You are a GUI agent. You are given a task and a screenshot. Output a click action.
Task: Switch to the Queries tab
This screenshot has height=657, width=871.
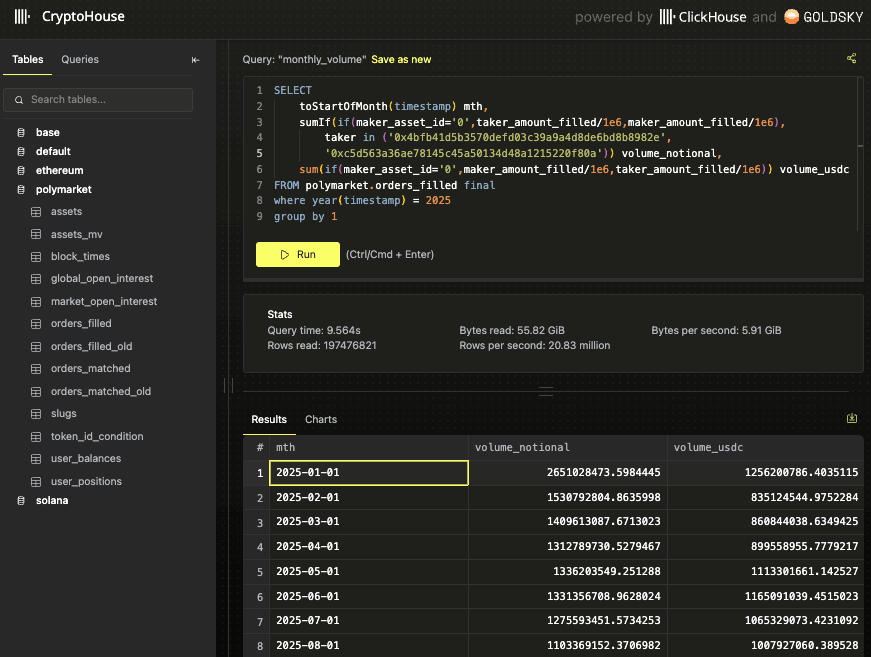point(80,59)
